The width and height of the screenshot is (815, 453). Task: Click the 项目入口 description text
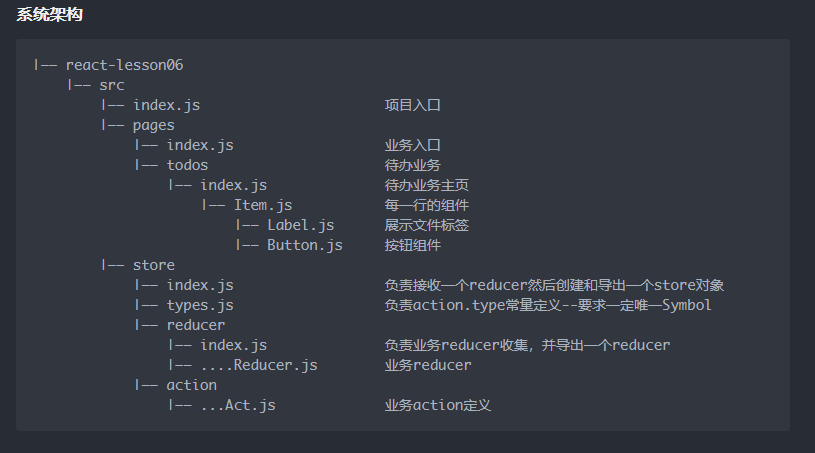(x=413, y=105)
